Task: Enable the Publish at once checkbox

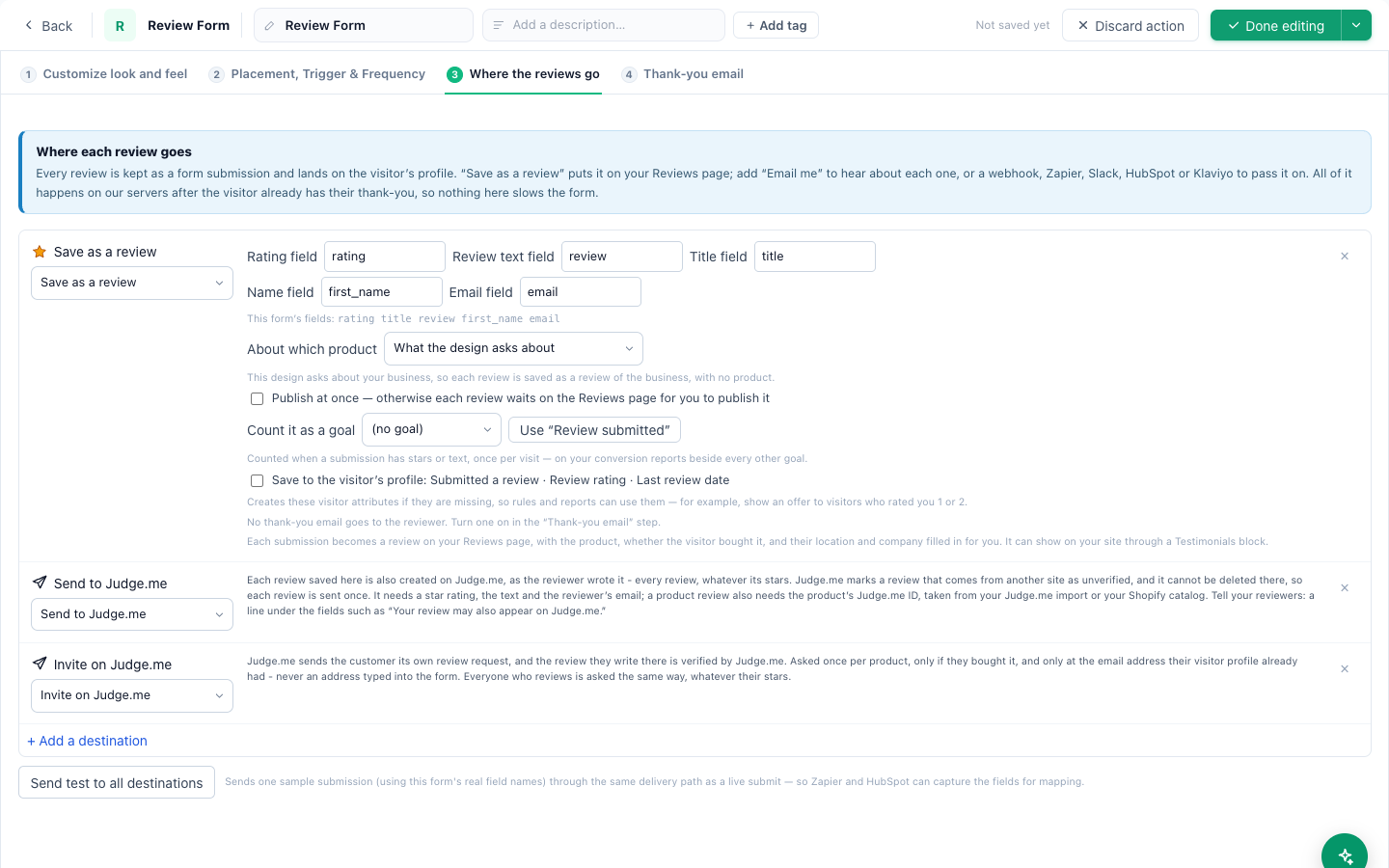Action: (257, 399)
